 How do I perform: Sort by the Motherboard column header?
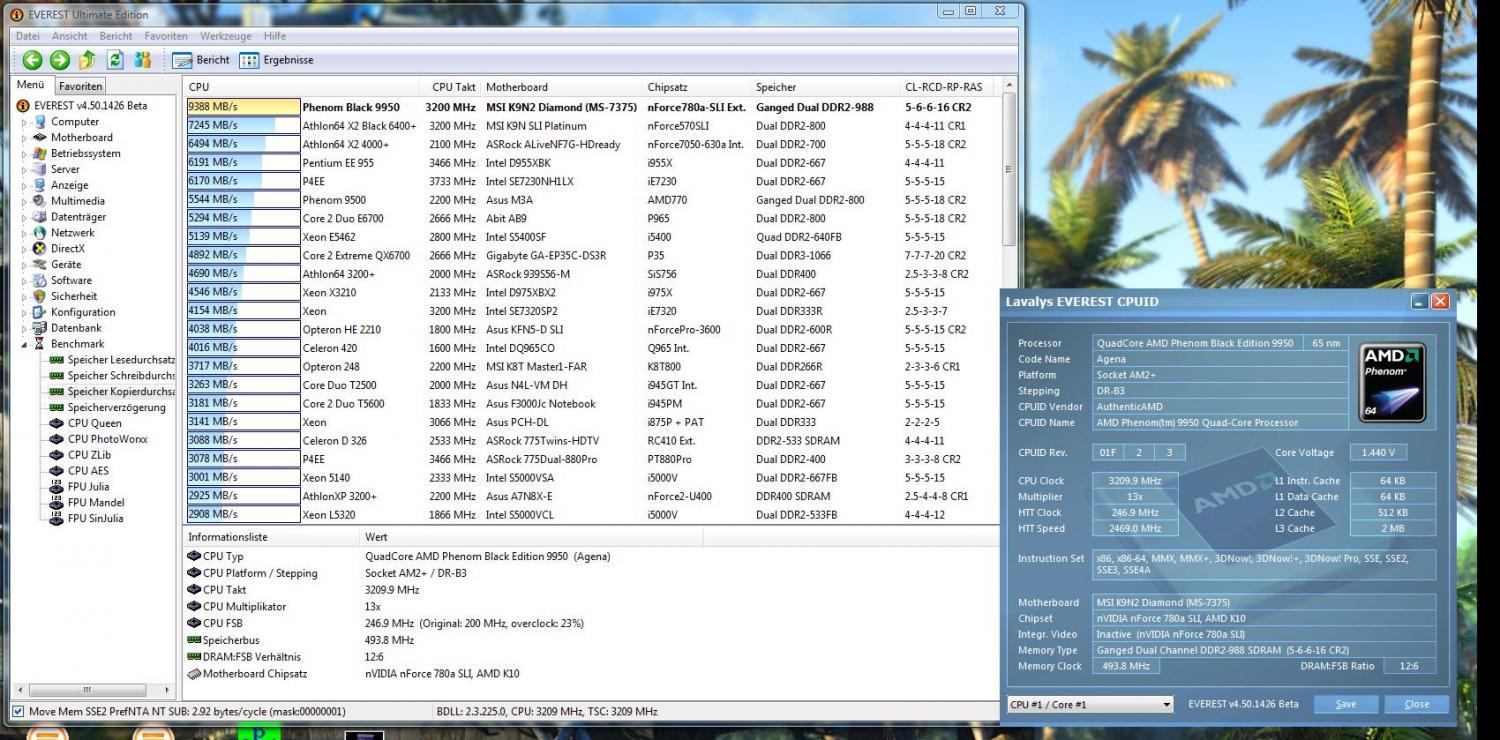(x=561, y=87)
